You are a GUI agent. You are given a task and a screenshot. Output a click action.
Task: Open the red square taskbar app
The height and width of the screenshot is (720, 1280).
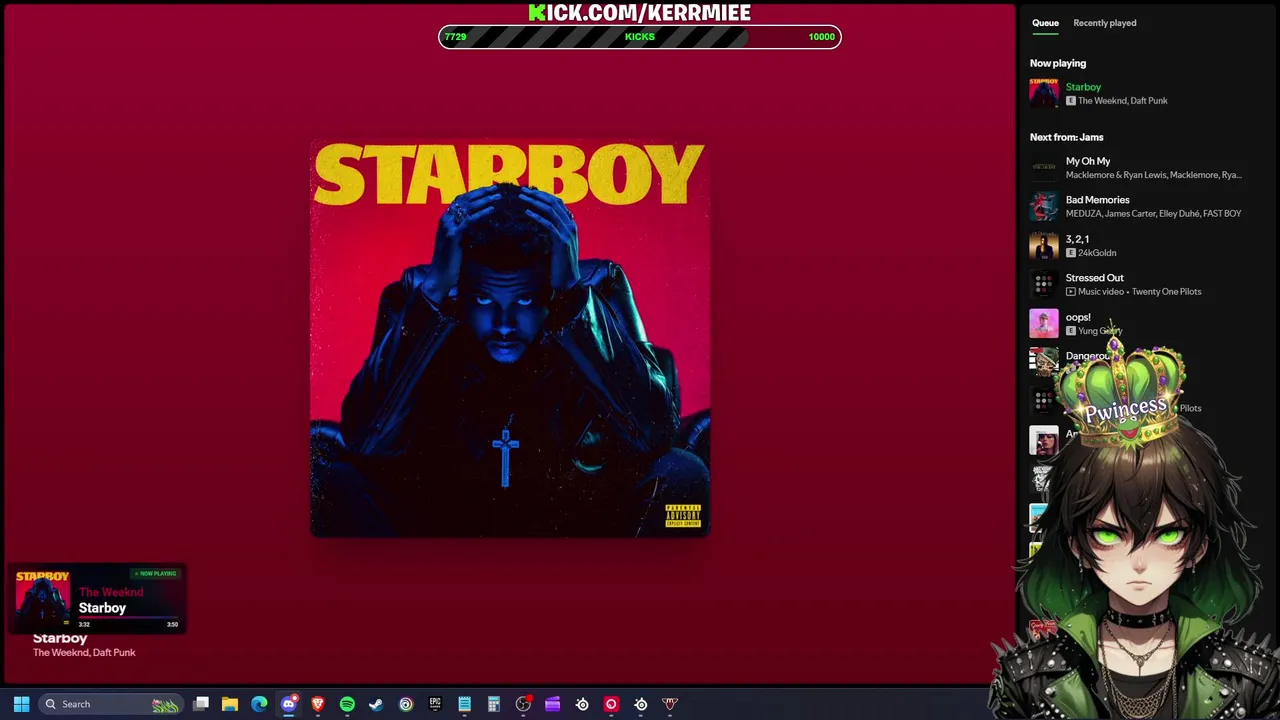point(611,704)
